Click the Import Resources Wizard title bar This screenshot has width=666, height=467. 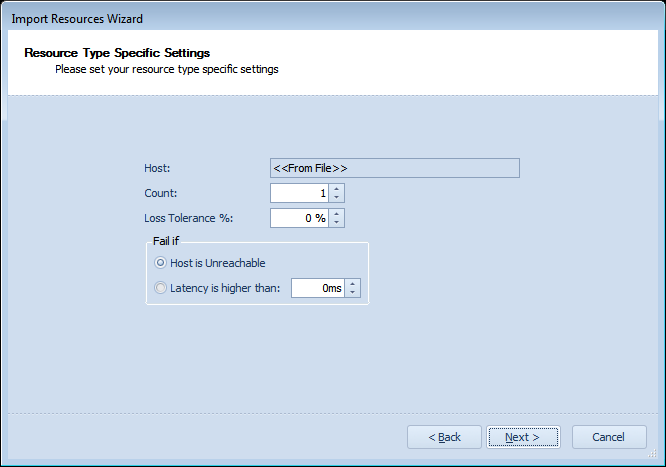[x=333, y=19]
